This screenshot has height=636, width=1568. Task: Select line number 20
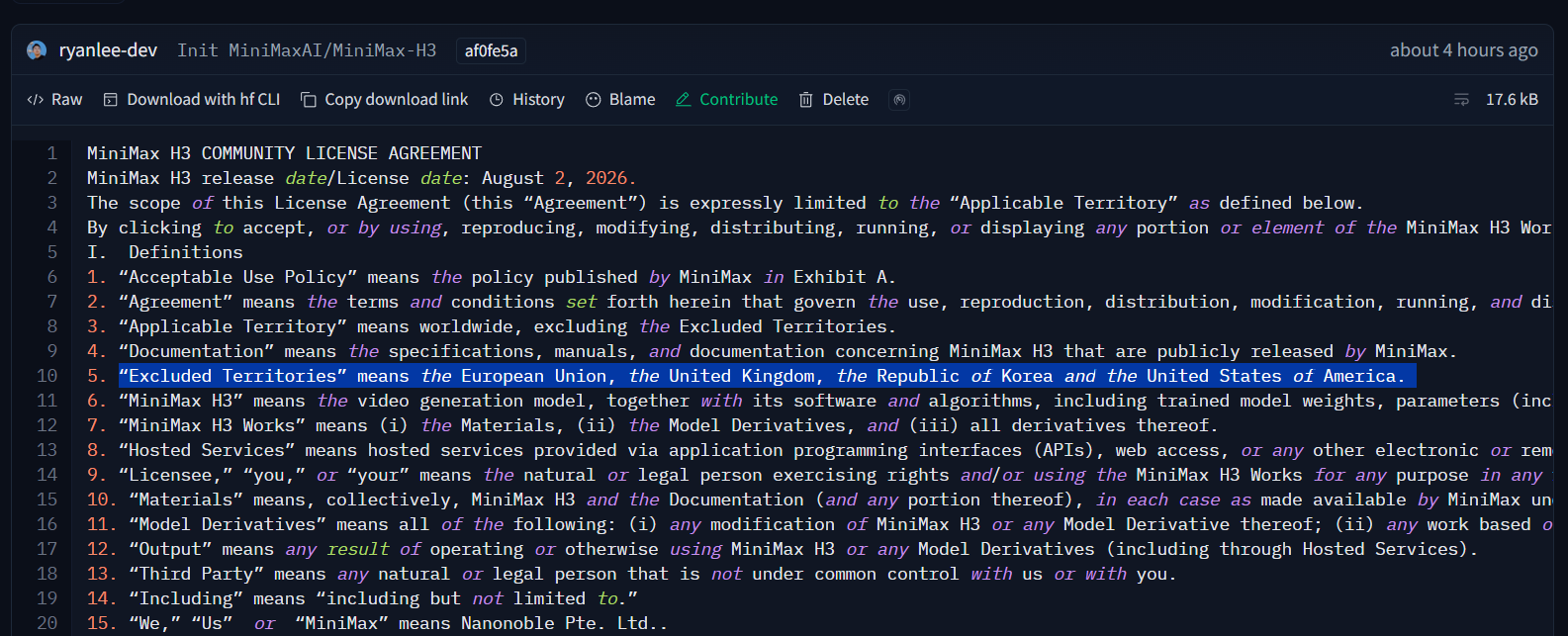46,623
